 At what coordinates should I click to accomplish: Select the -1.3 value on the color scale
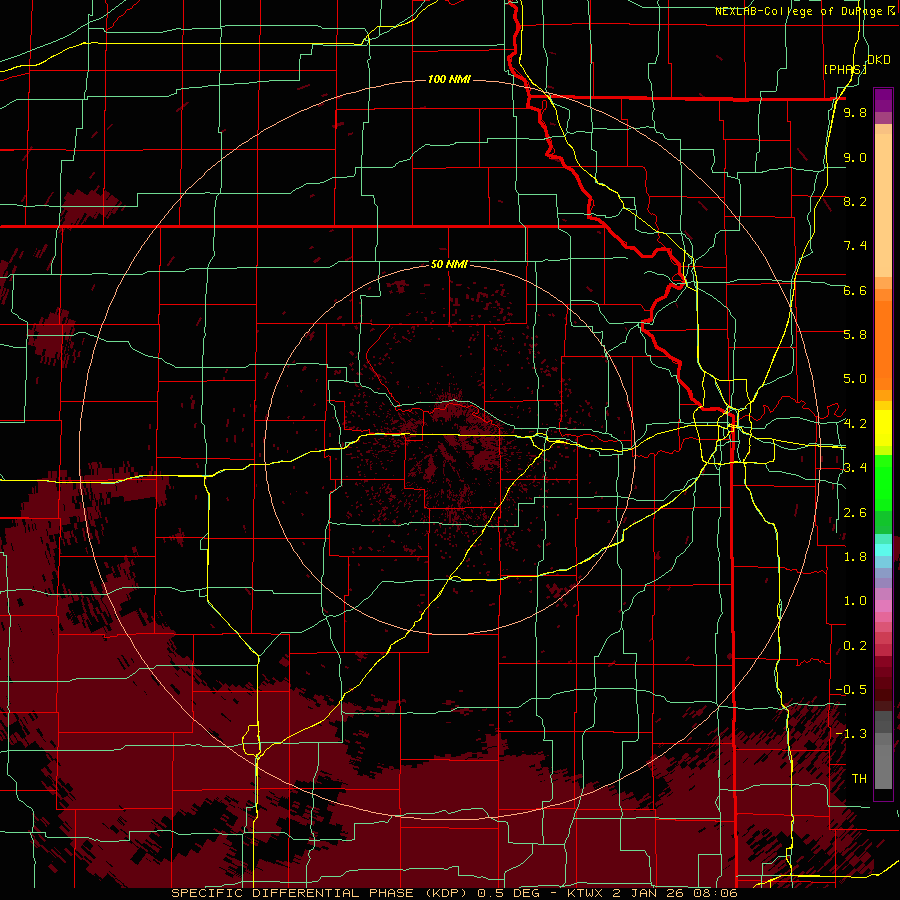pos(851,734)
